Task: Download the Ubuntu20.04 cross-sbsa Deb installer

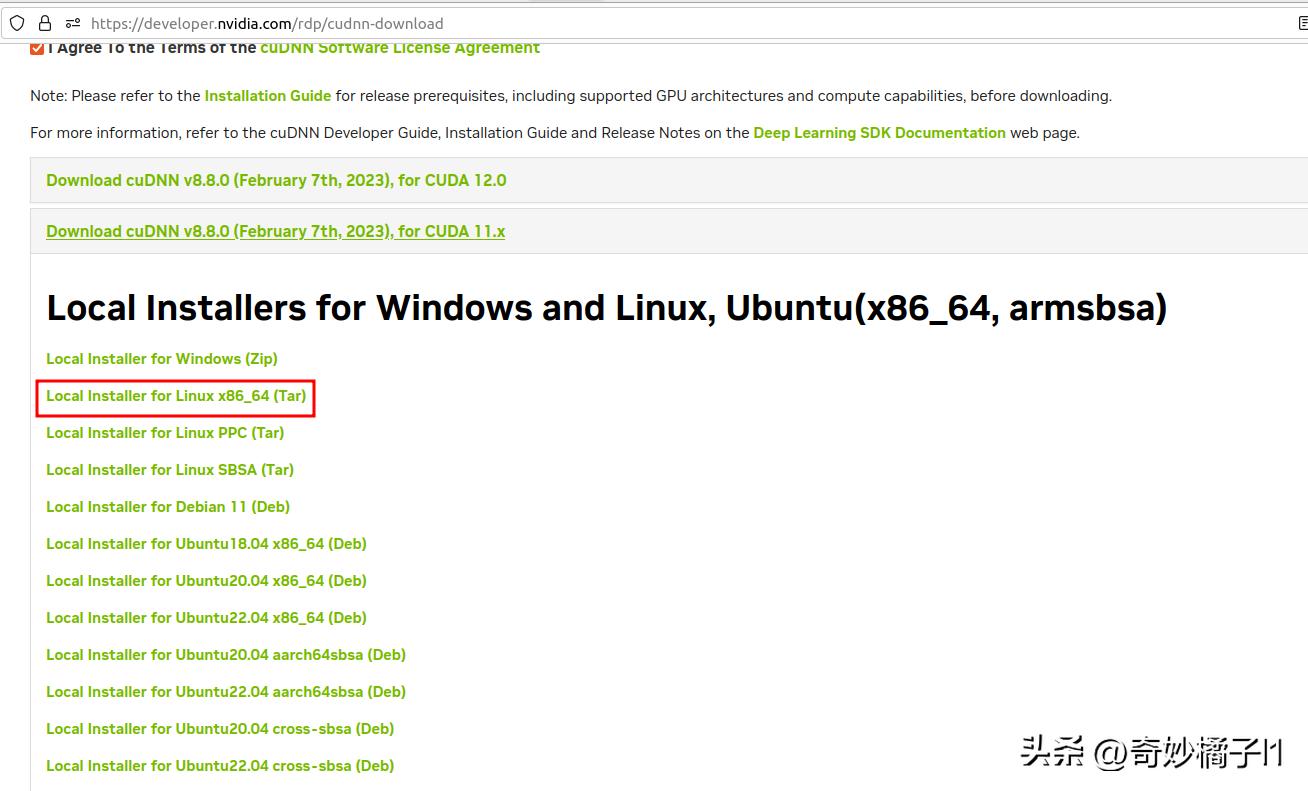Action: pos(219,728)
